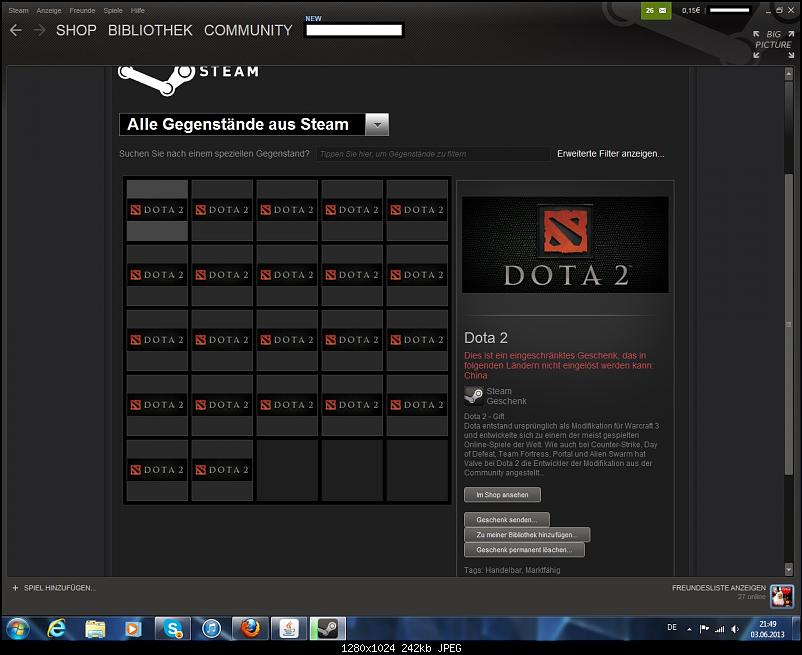
Task: Go back with the left arrow
Action: 16,30
